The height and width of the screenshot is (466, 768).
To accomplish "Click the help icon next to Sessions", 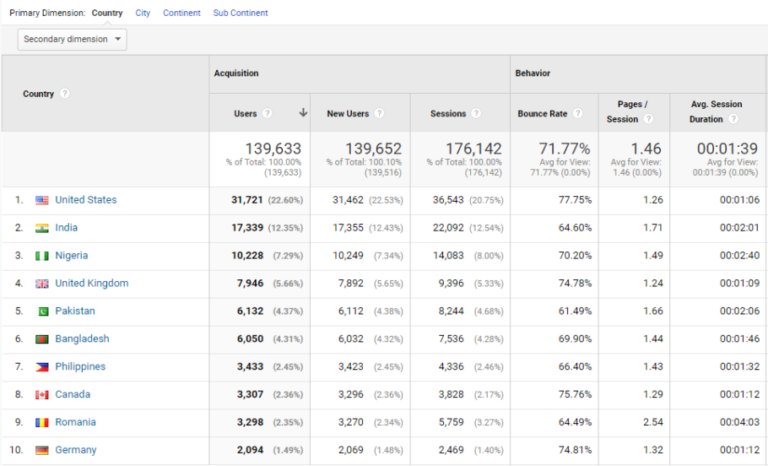I will pos(476,114).
